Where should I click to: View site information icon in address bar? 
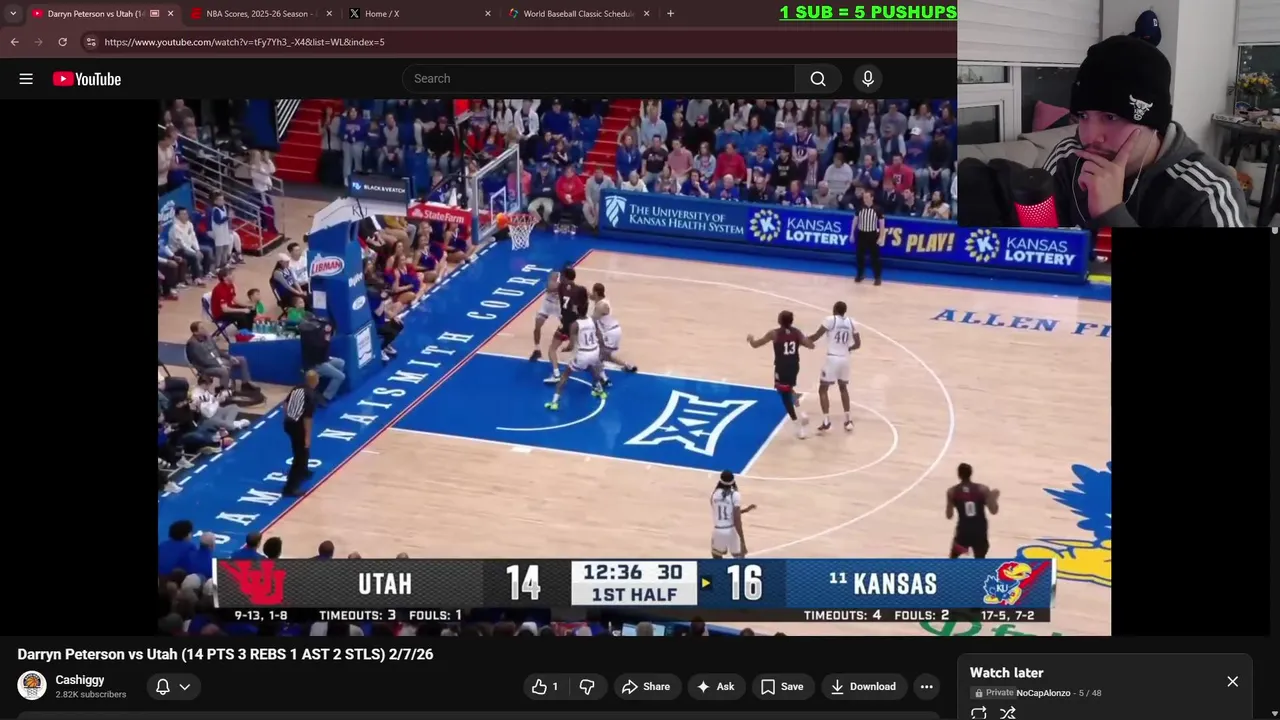91,42
